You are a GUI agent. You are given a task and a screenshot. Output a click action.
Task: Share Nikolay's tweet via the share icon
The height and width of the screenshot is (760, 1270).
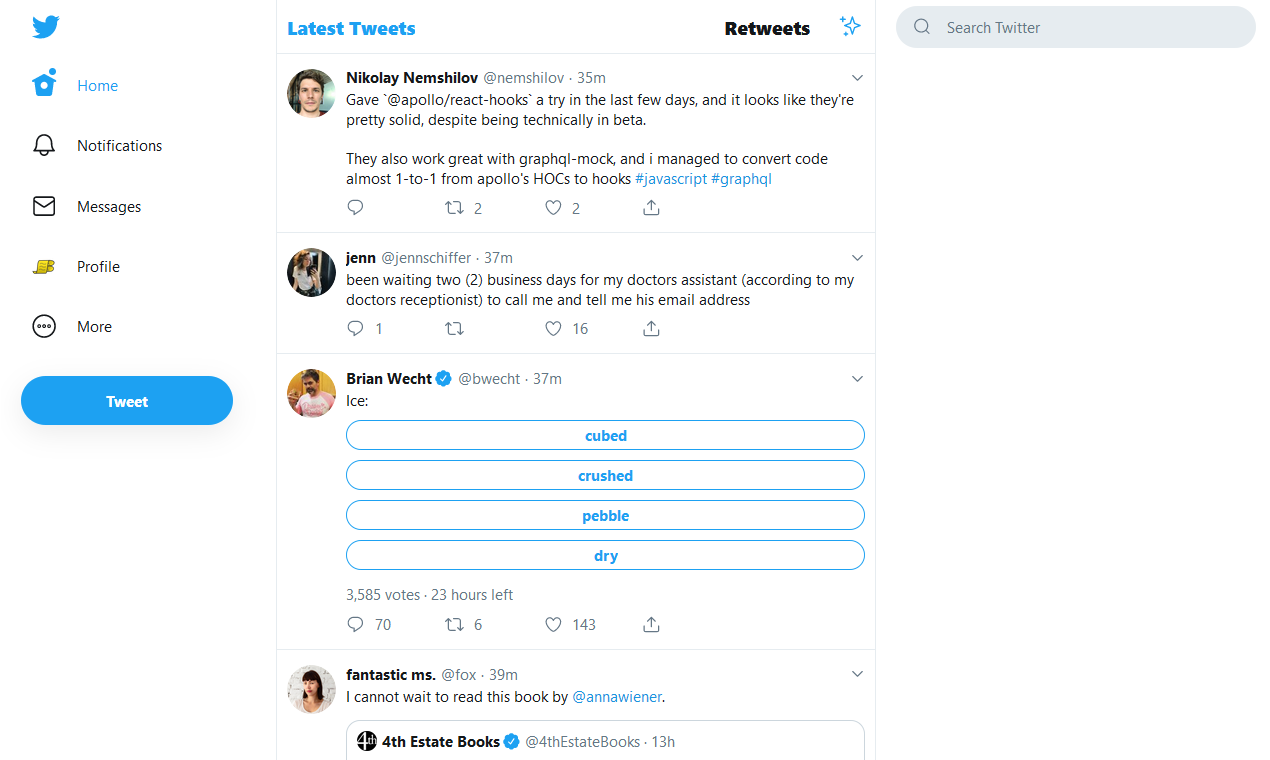[651, 207]
